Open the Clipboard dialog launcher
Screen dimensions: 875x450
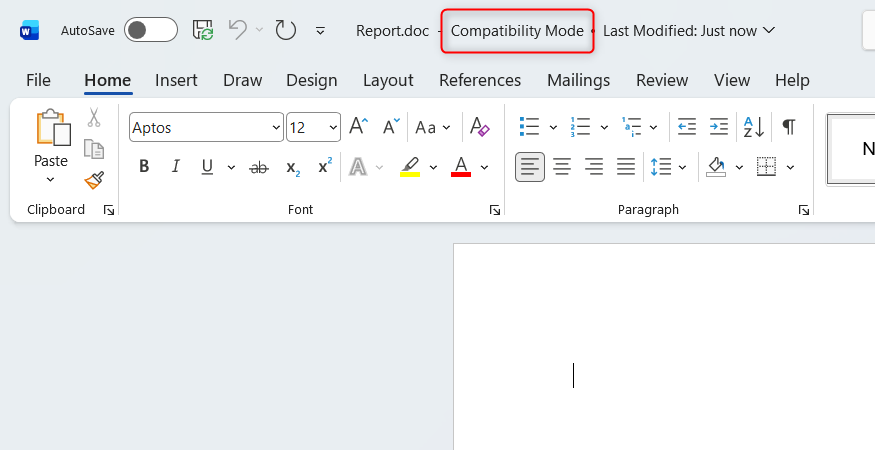(x=109, y=210)
